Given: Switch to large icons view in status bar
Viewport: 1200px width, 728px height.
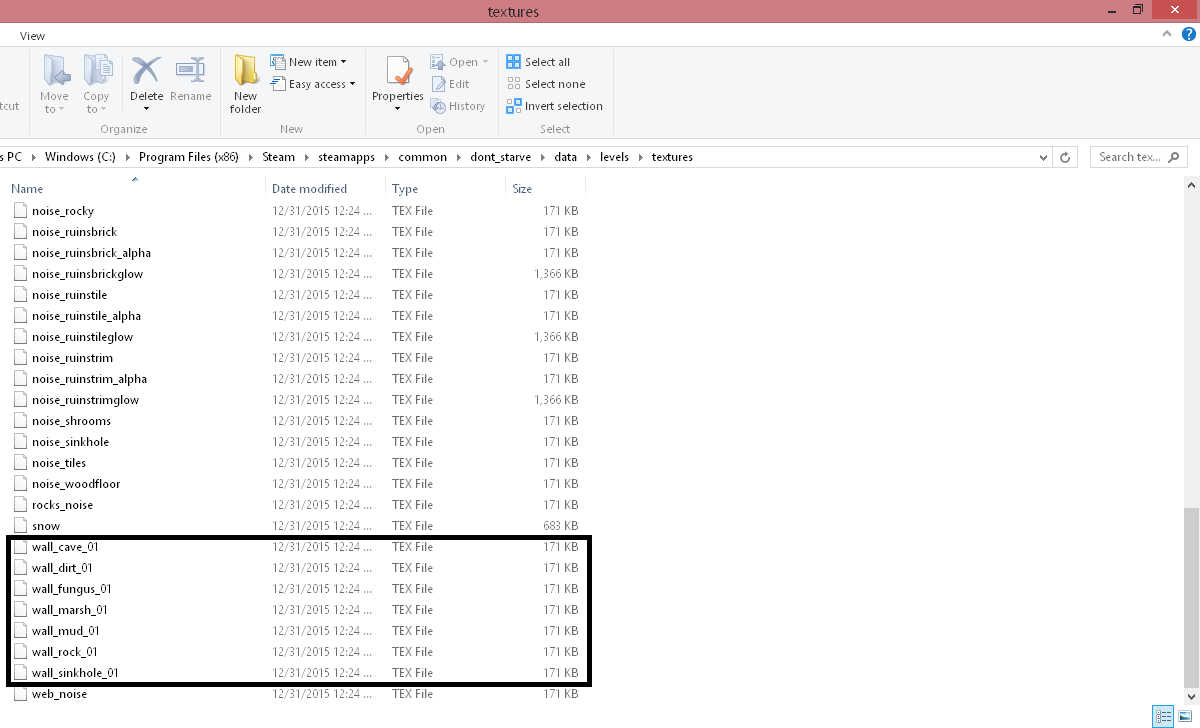Looking at the screenshot, I should (1184, 716).
